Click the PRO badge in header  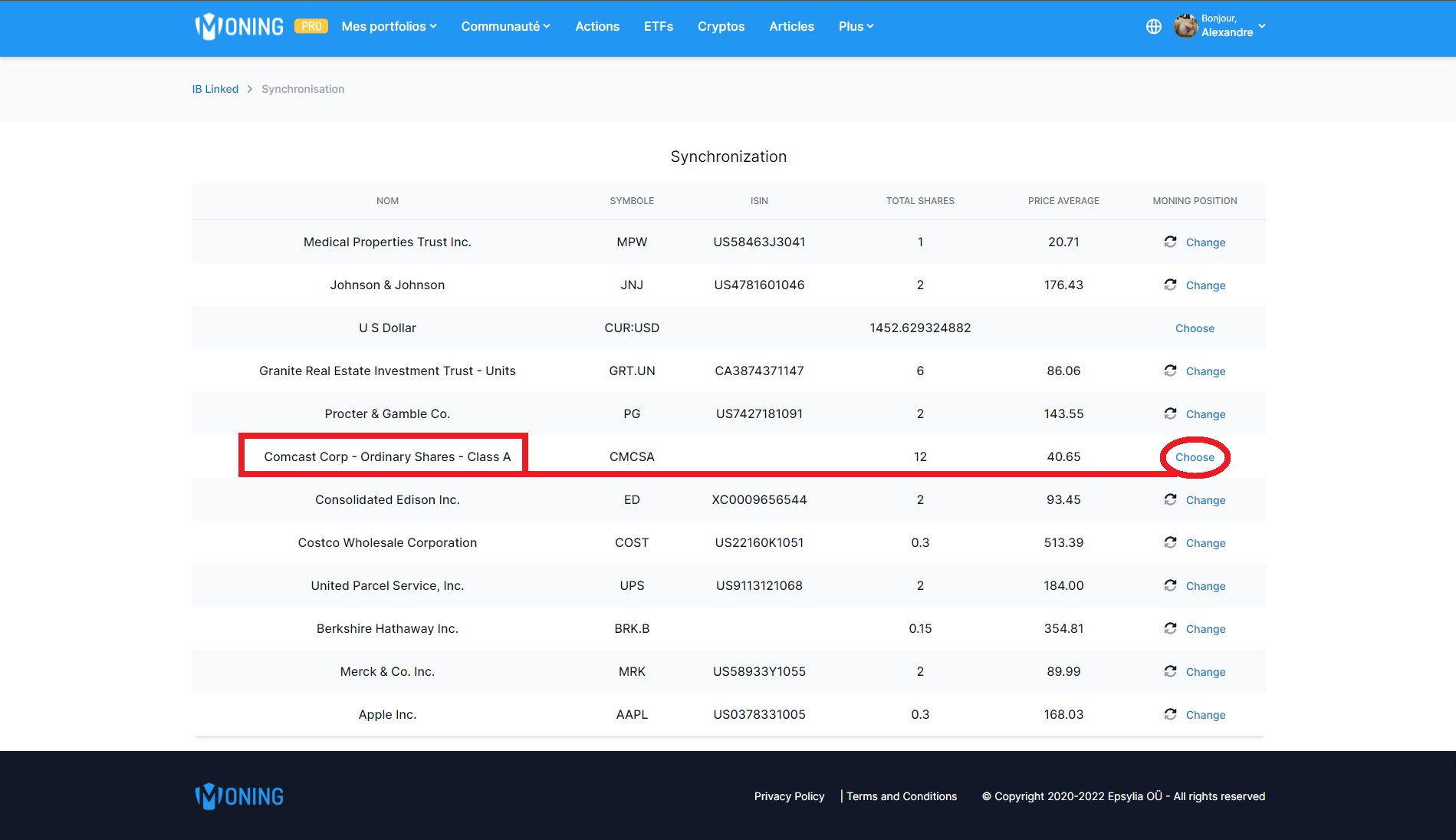coord(311,26)
